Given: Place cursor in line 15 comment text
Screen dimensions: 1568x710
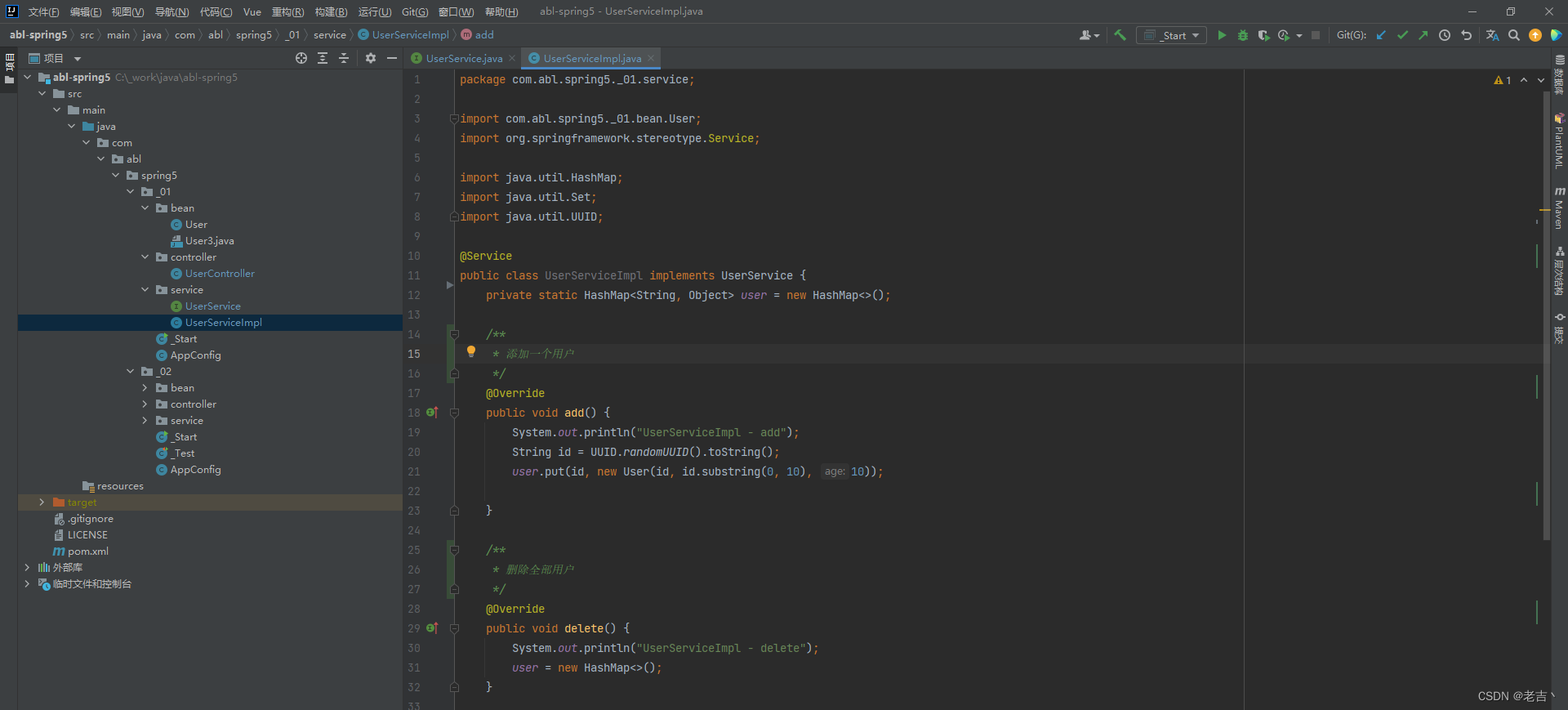Looking at the screenshot, I should tap(539, 354).
